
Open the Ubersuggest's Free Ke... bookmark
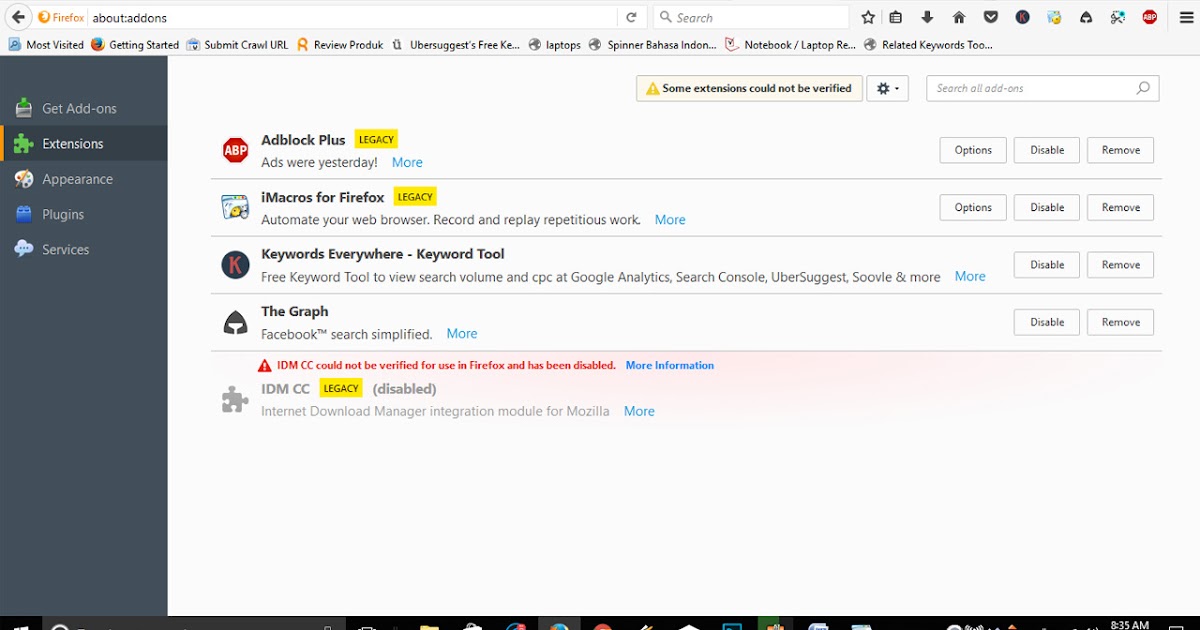point(456,45)
